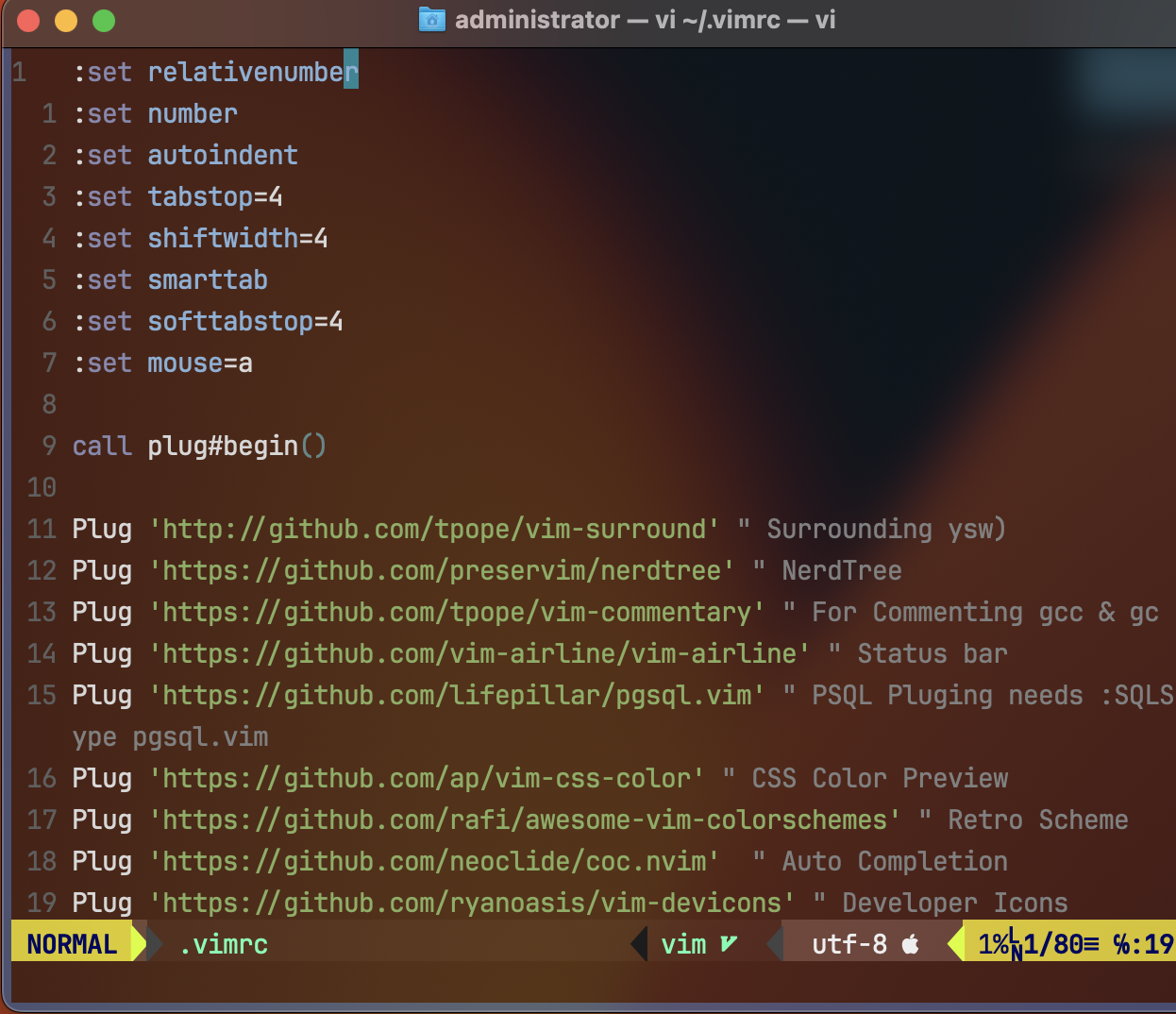The image size is (1176, 1014).
Task: Click the Apple logo in the status bar
Action: (912, 943)
